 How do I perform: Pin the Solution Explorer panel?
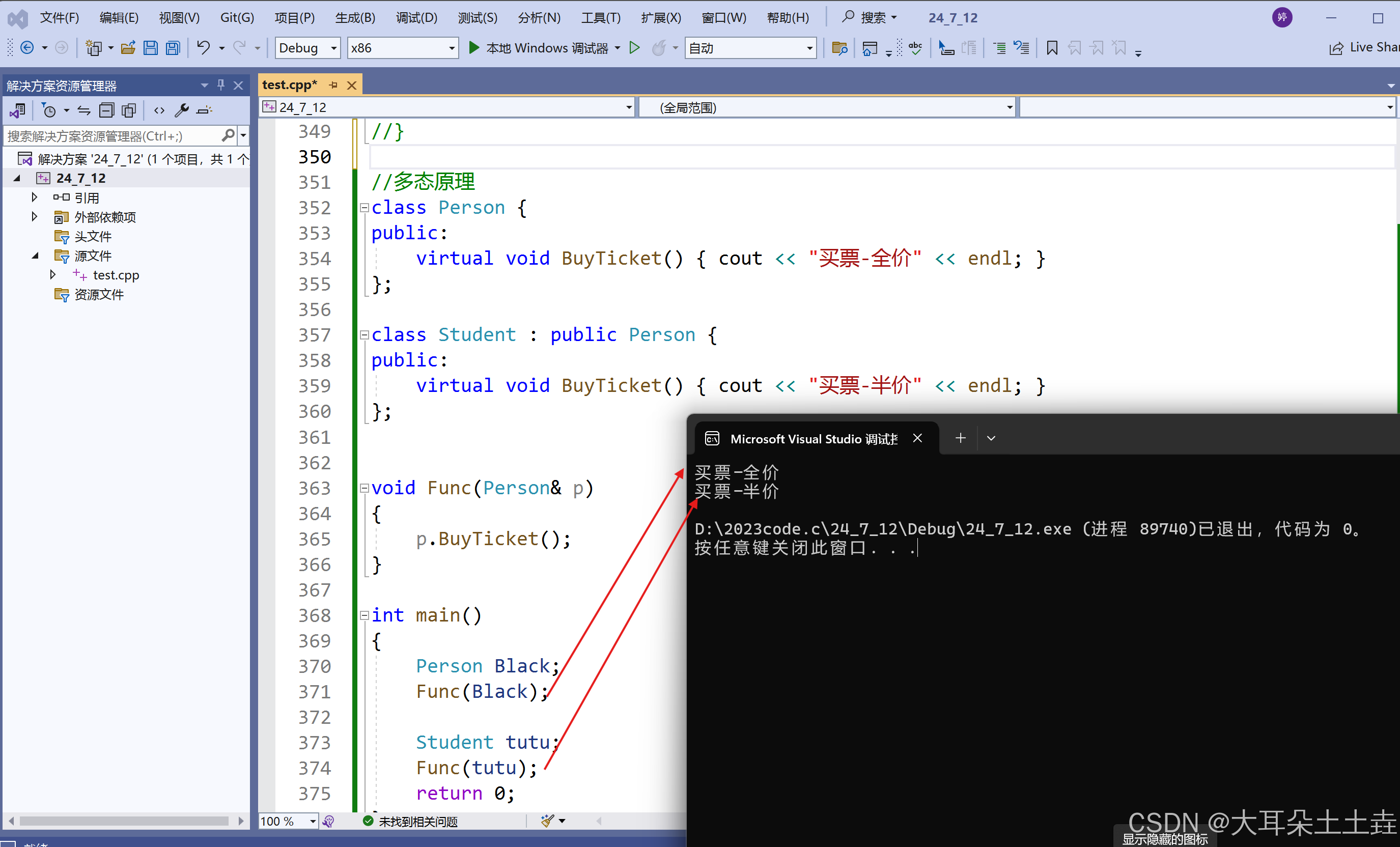(x=221, y=85)
